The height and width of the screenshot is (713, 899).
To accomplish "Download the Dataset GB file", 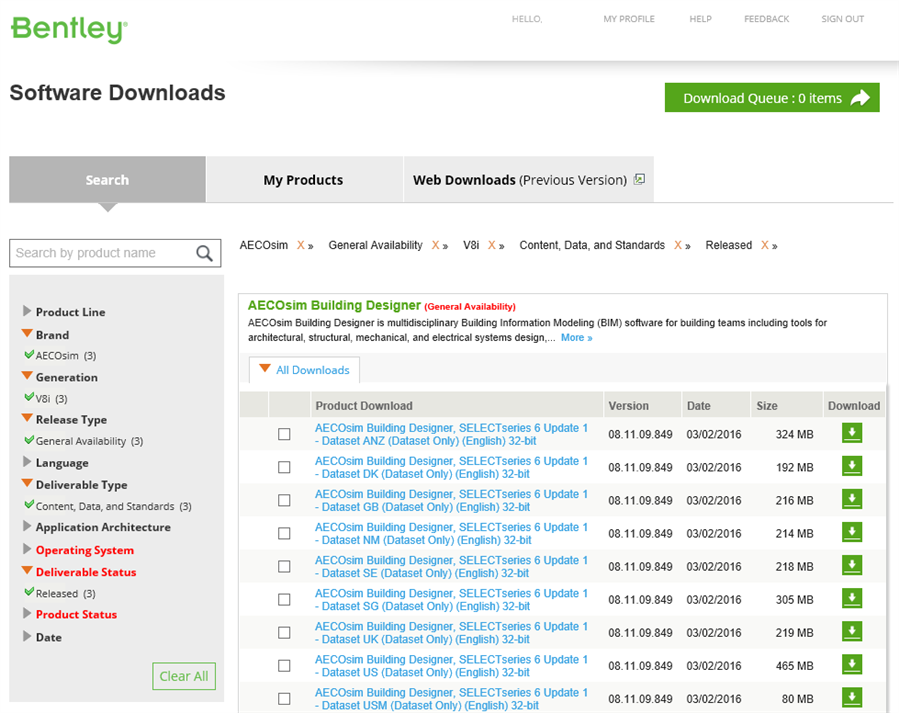I will [852, 499].
